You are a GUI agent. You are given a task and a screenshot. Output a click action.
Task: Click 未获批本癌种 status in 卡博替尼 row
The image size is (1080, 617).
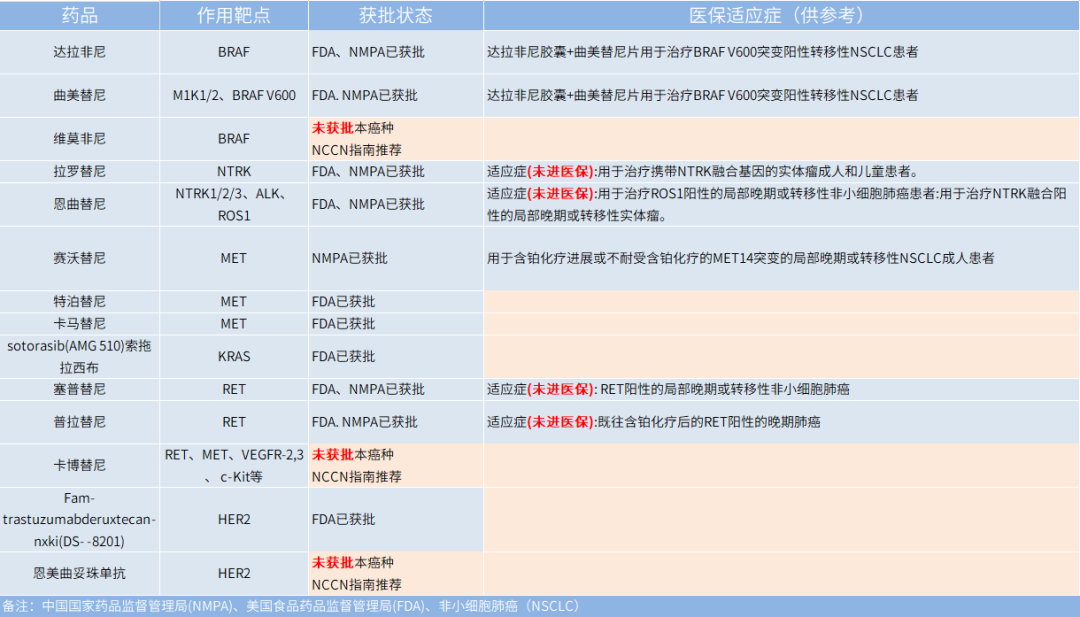(x=356, y=466)
